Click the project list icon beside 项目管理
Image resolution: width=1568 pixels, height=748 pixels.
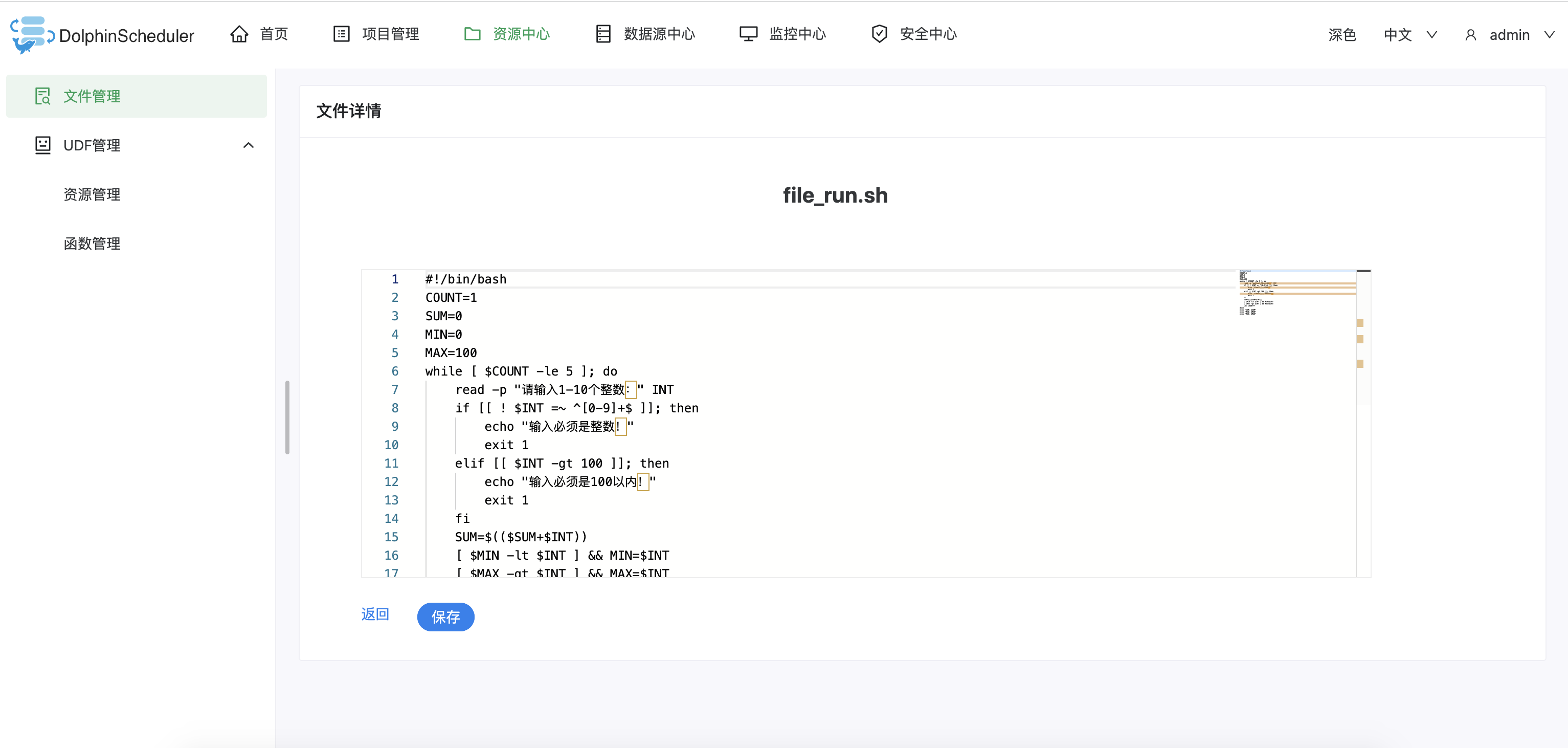pos(342,34)
